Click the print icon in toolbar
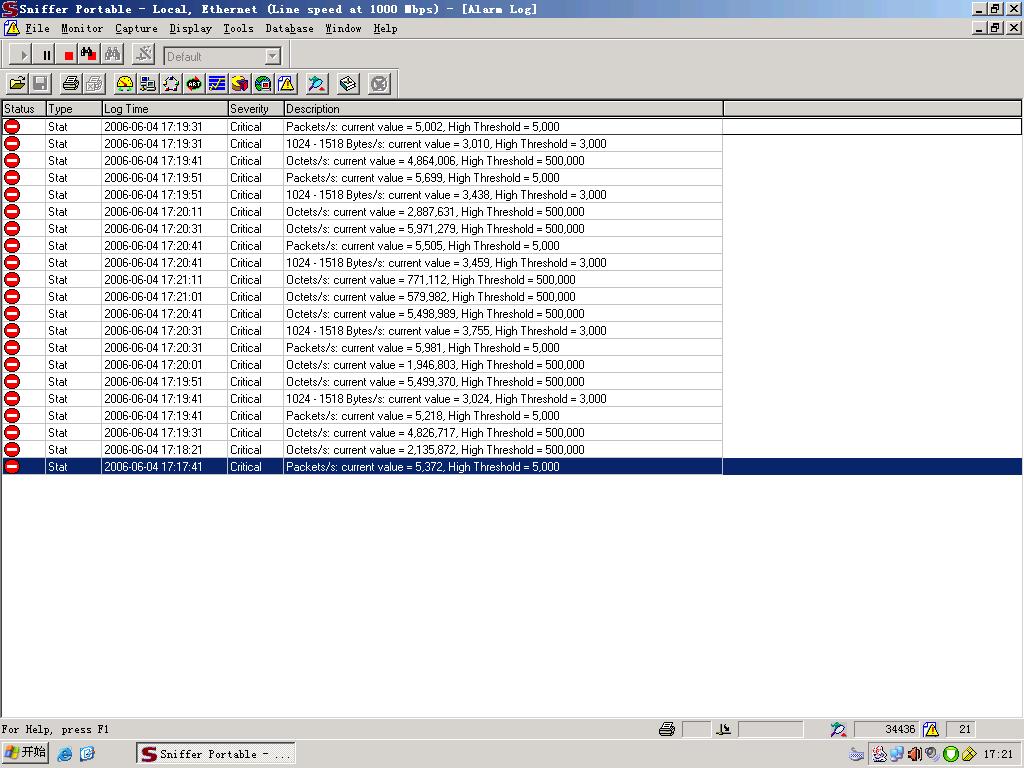 pos(71,84)
